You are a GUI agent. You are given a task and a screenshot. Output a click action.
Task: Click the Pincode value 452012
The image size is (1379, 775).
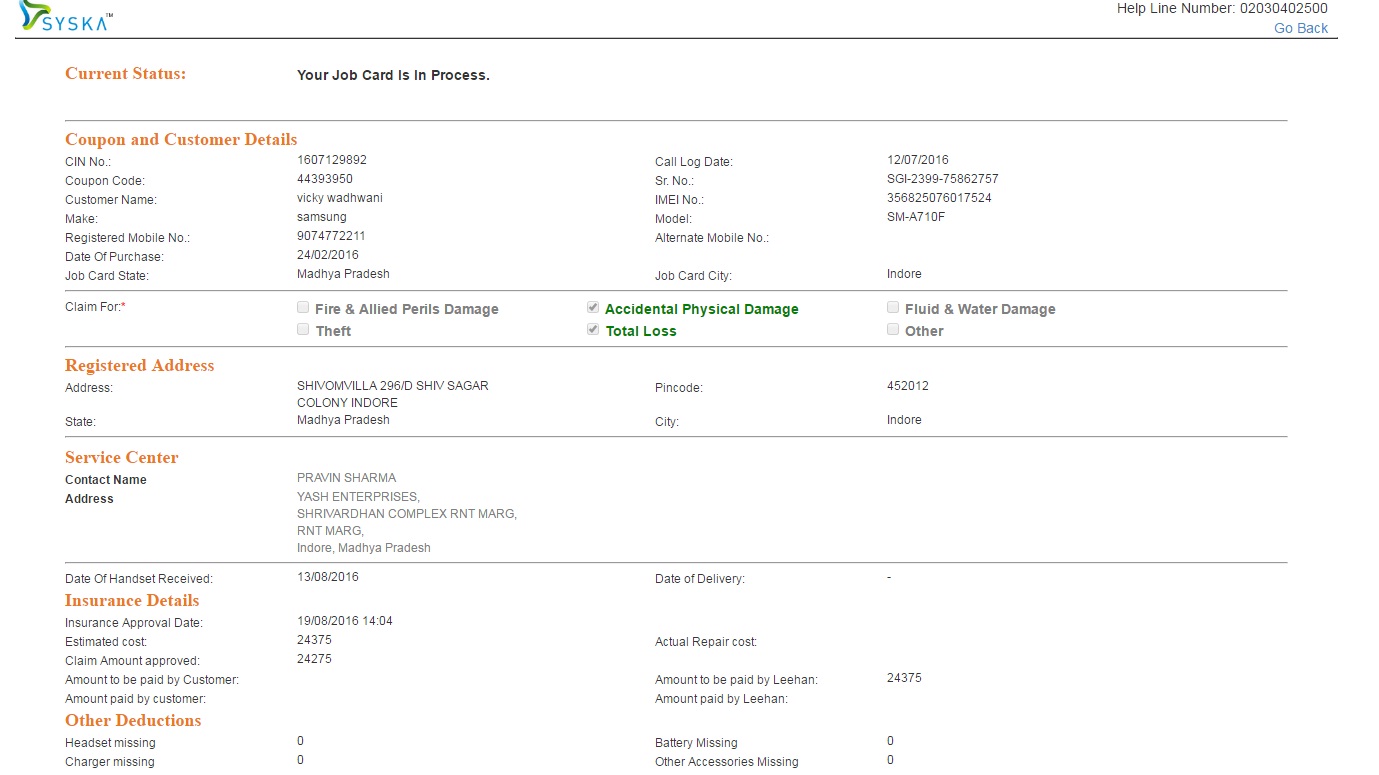[907, 386]
